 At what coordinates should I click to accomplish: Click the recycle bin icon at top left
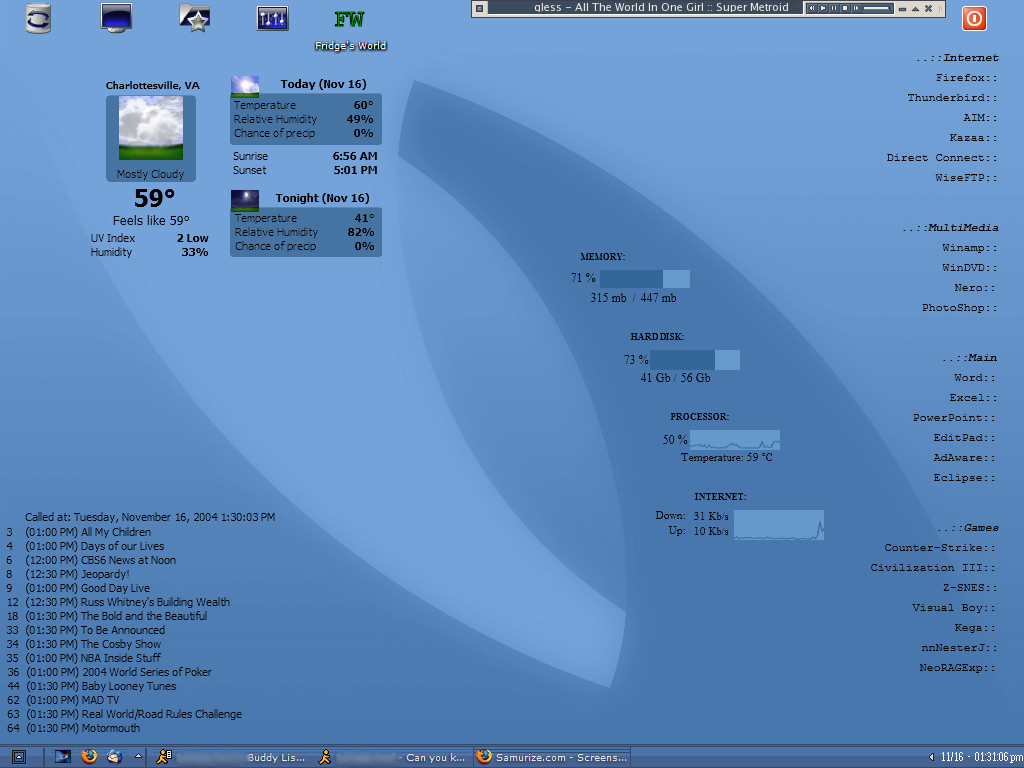click(38, 18)
